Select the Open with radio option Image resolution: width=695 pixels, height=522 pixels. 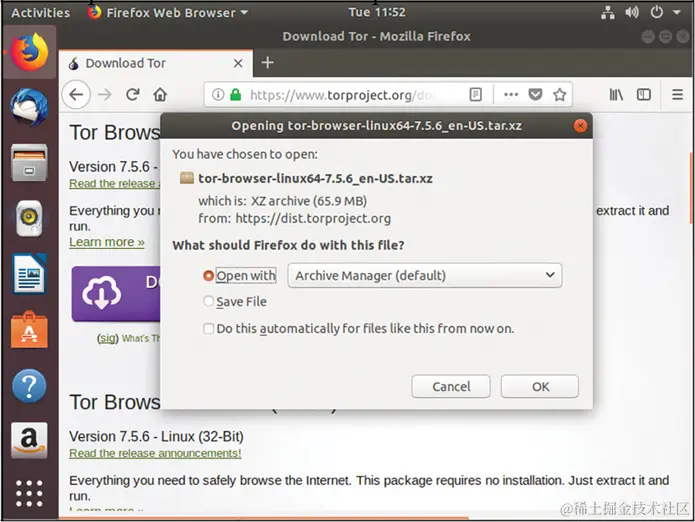coord(208,276)
